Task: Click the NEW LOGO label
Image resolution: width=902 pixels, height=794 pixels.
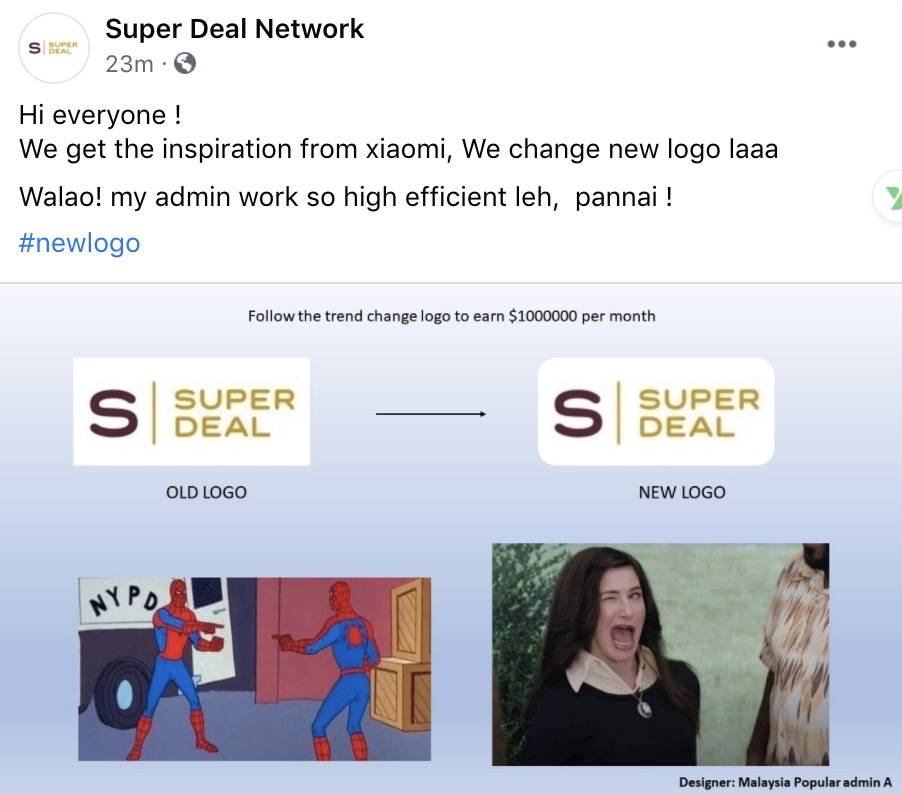Action: pos(682,492)
